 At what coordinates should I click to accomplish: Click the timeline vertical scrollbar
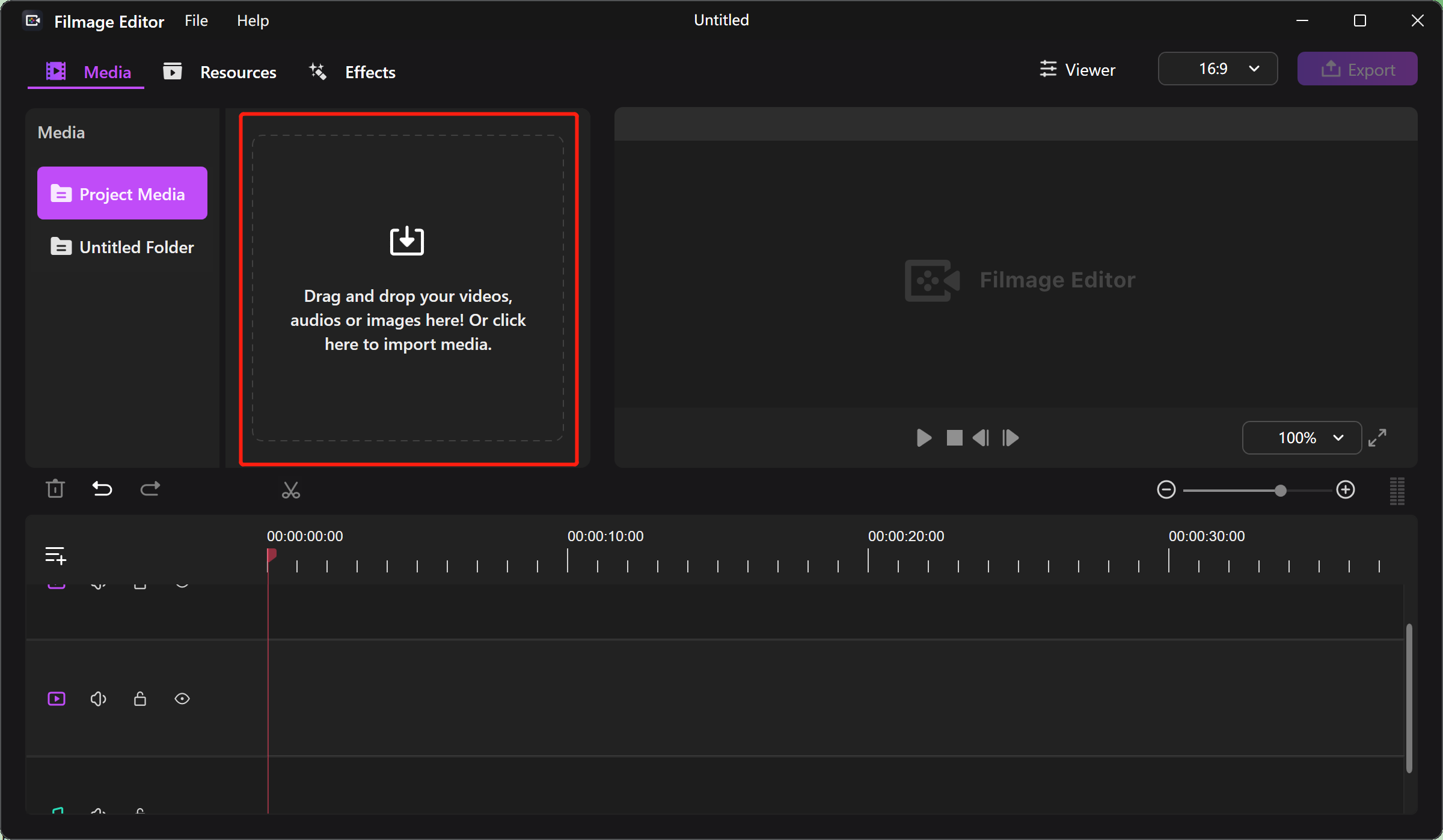pos(1409,699)
